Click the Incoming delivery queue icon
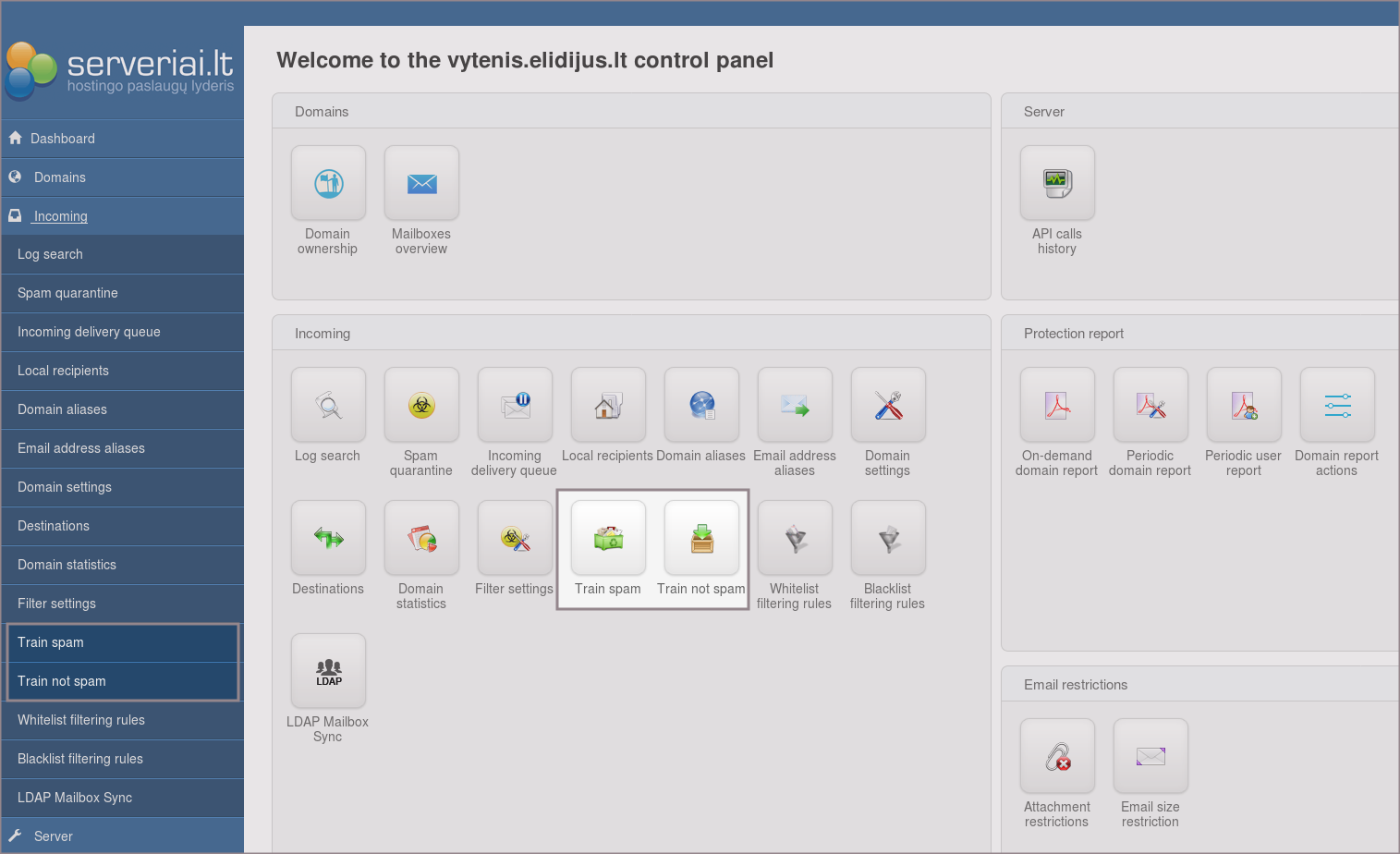This screenshot has width=1400, height=854. [x=515, y=405]
